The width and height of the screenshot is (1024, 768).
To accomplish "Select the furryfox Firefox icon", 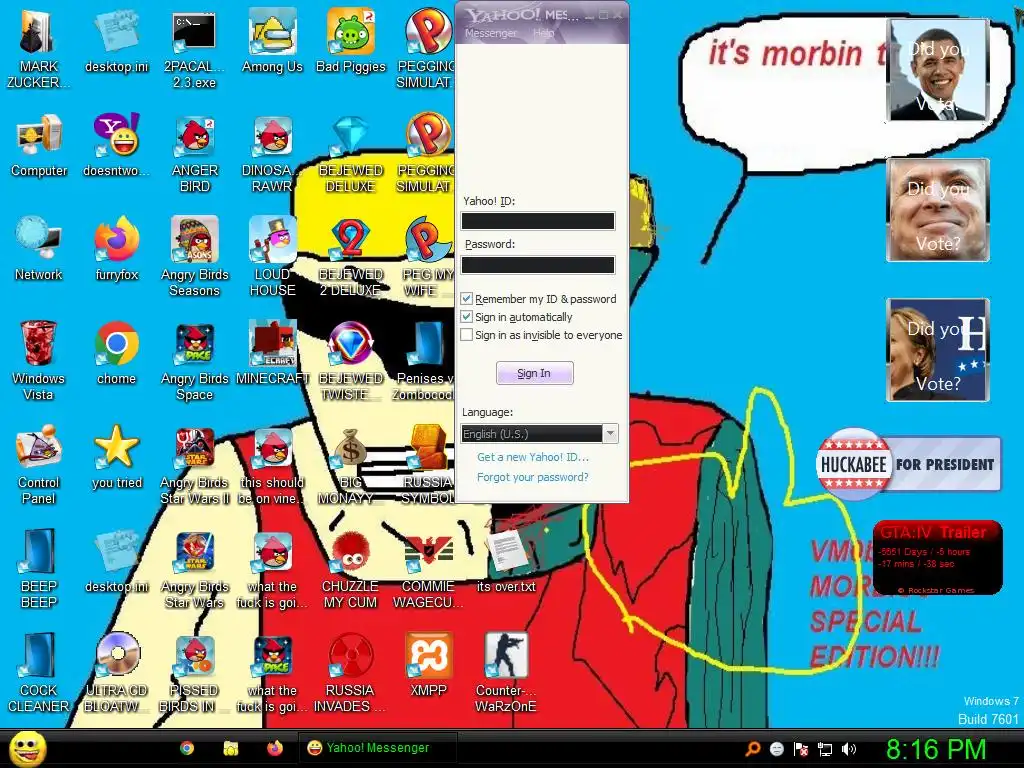I will (117, 249).
